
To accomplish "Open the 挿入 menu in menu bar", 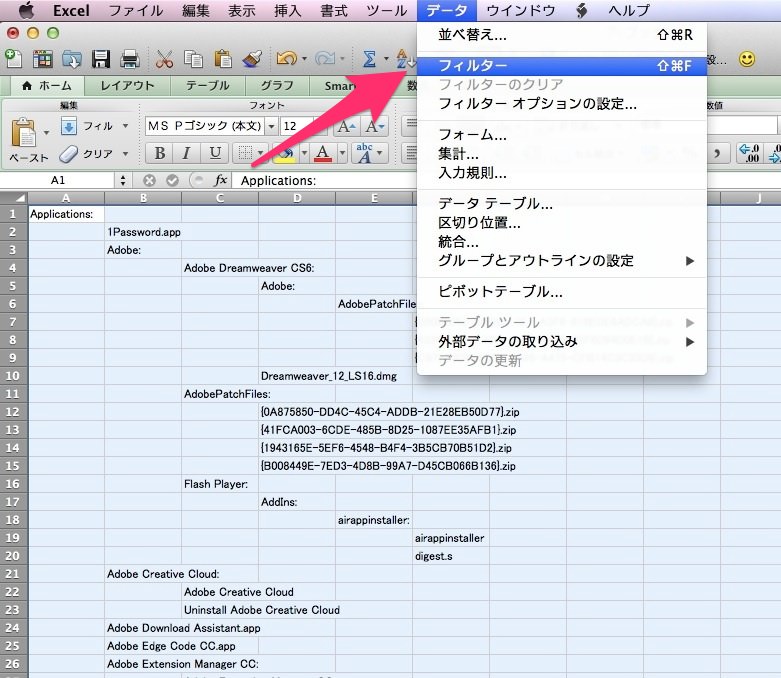I will tap(288, 10).
